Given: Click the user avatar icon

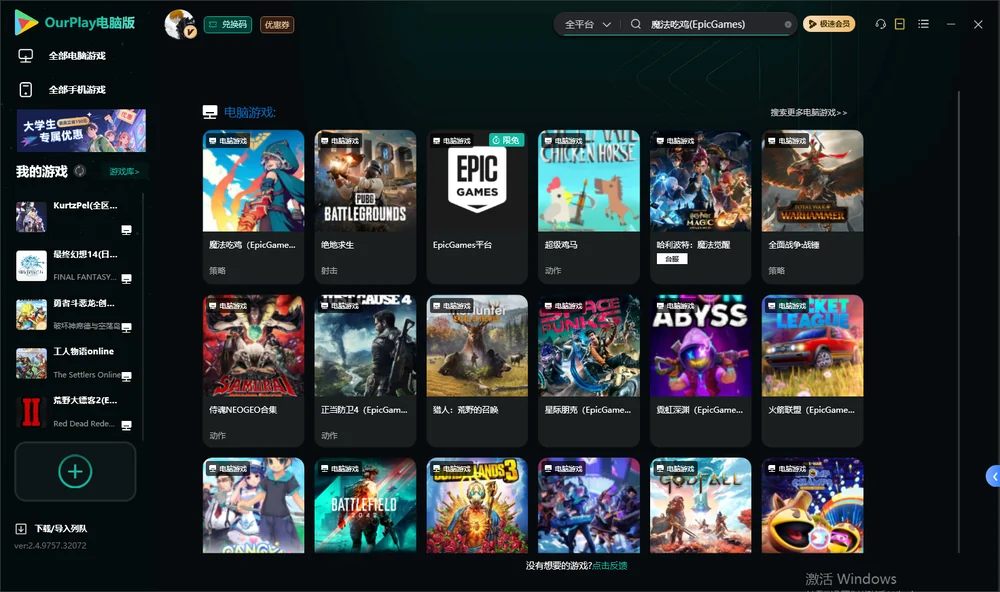Looking at the screenshot, I should point(180,24).
